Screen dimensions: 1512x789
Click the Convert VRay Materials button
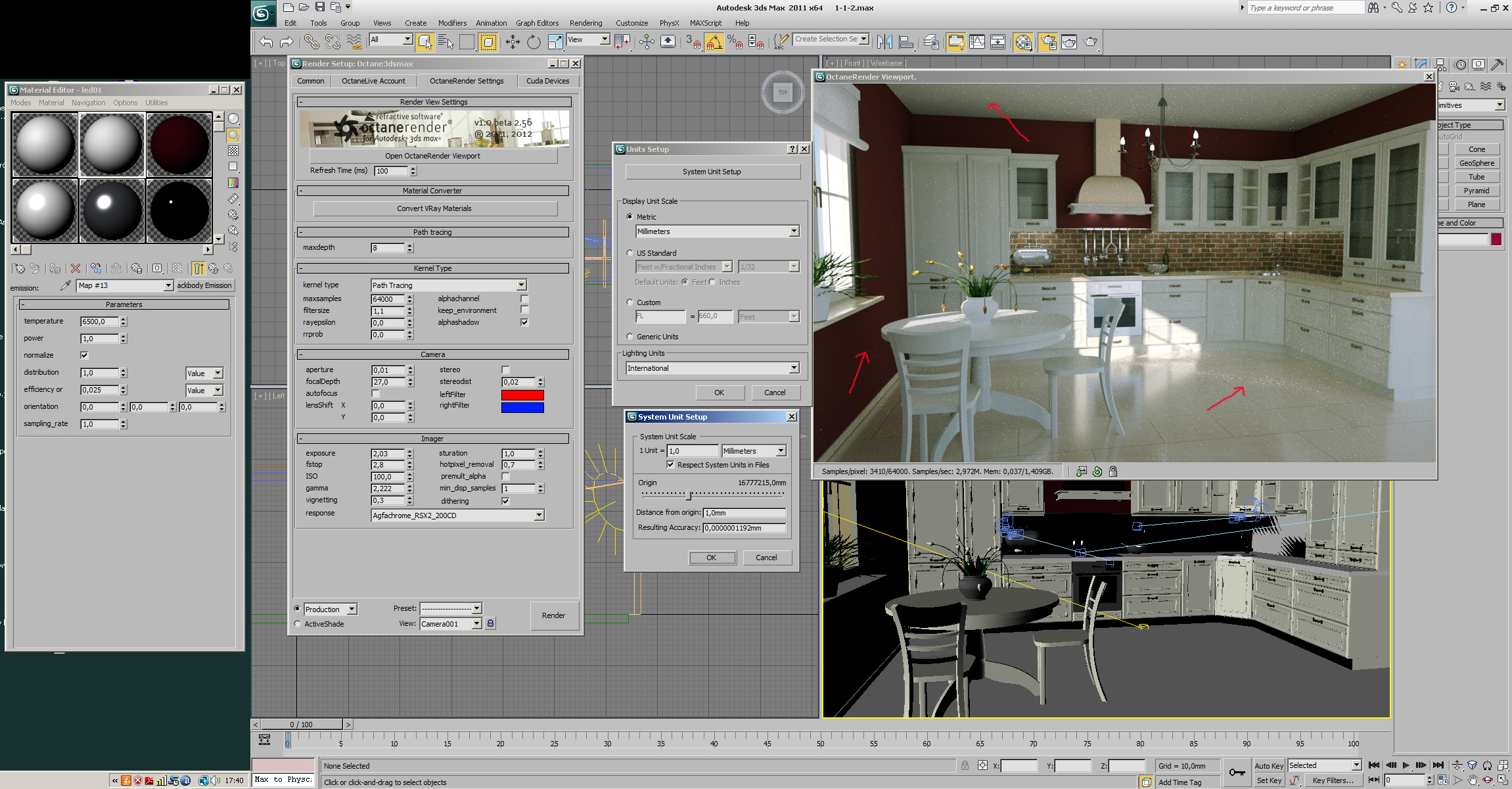434,208
